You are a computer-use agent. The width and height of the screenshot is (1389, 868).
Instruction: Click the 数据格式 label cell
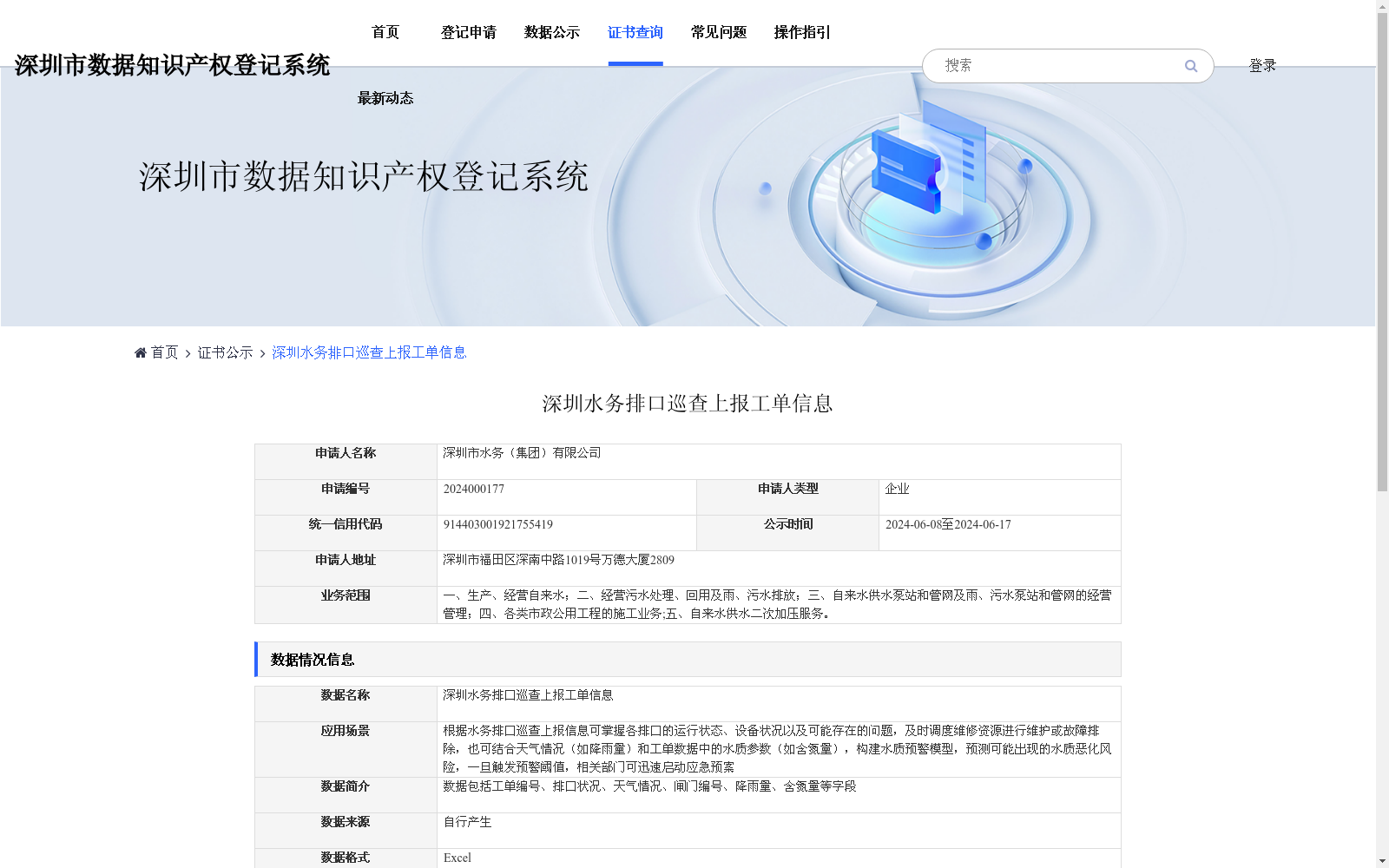pos(346,858)
